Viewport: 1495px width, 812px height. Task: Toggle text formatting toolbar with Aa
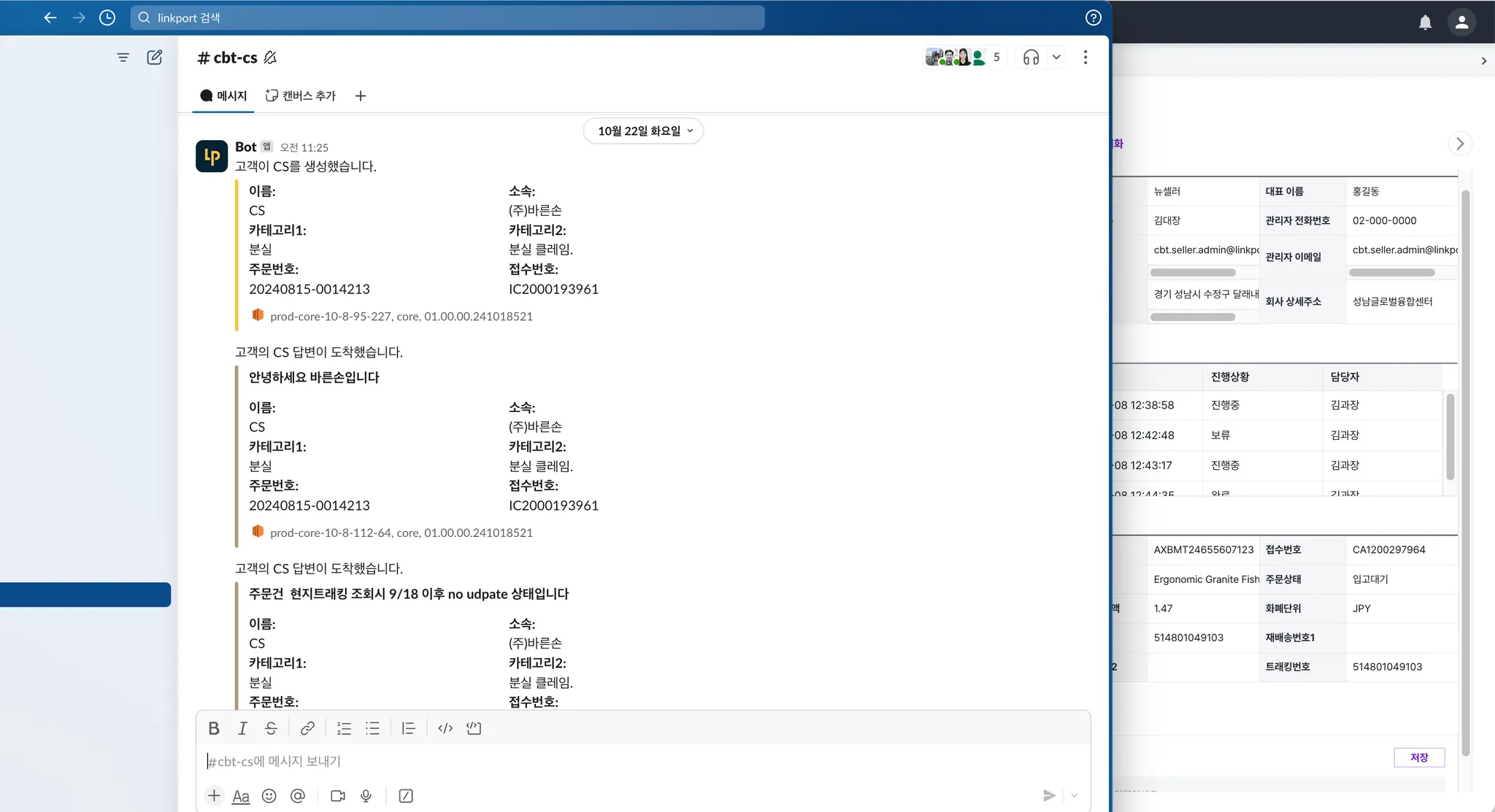241,796
